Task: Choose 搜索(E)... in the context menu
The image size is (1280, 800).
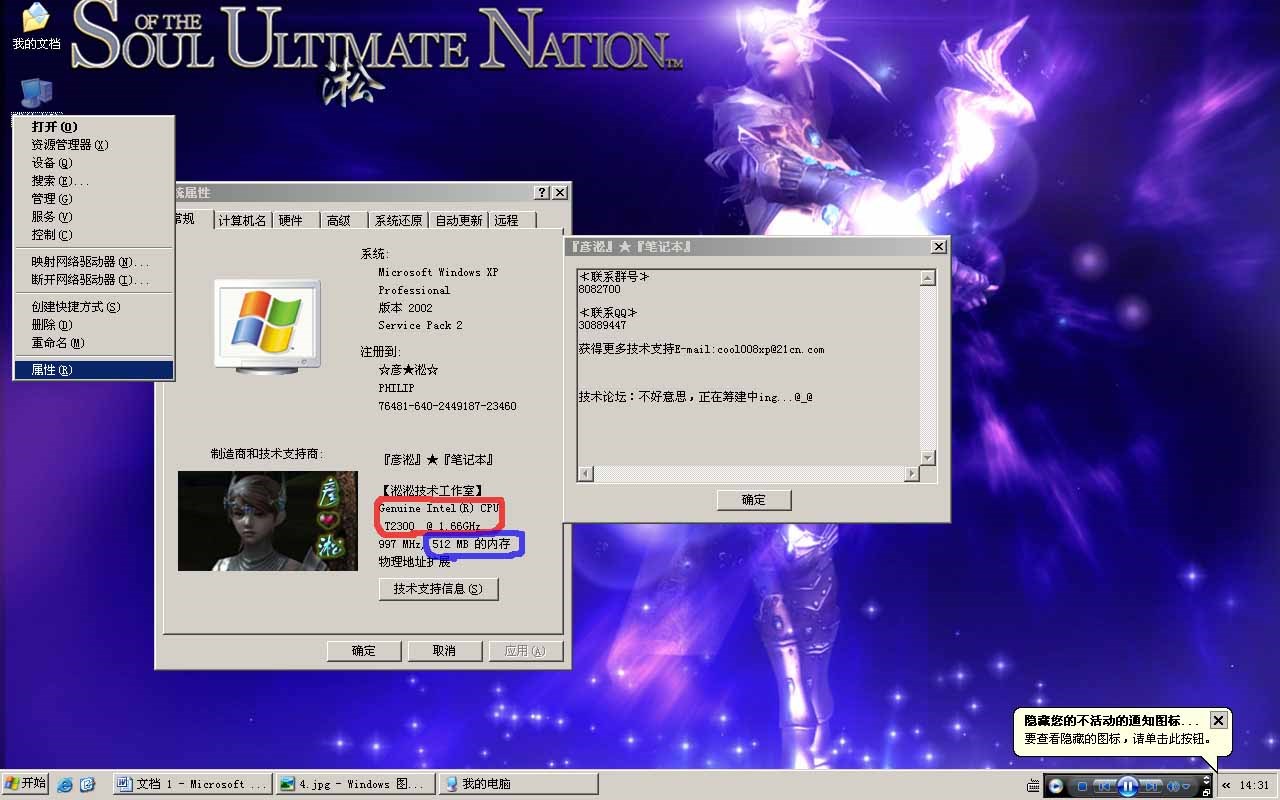Action: [x=93, y=181]
